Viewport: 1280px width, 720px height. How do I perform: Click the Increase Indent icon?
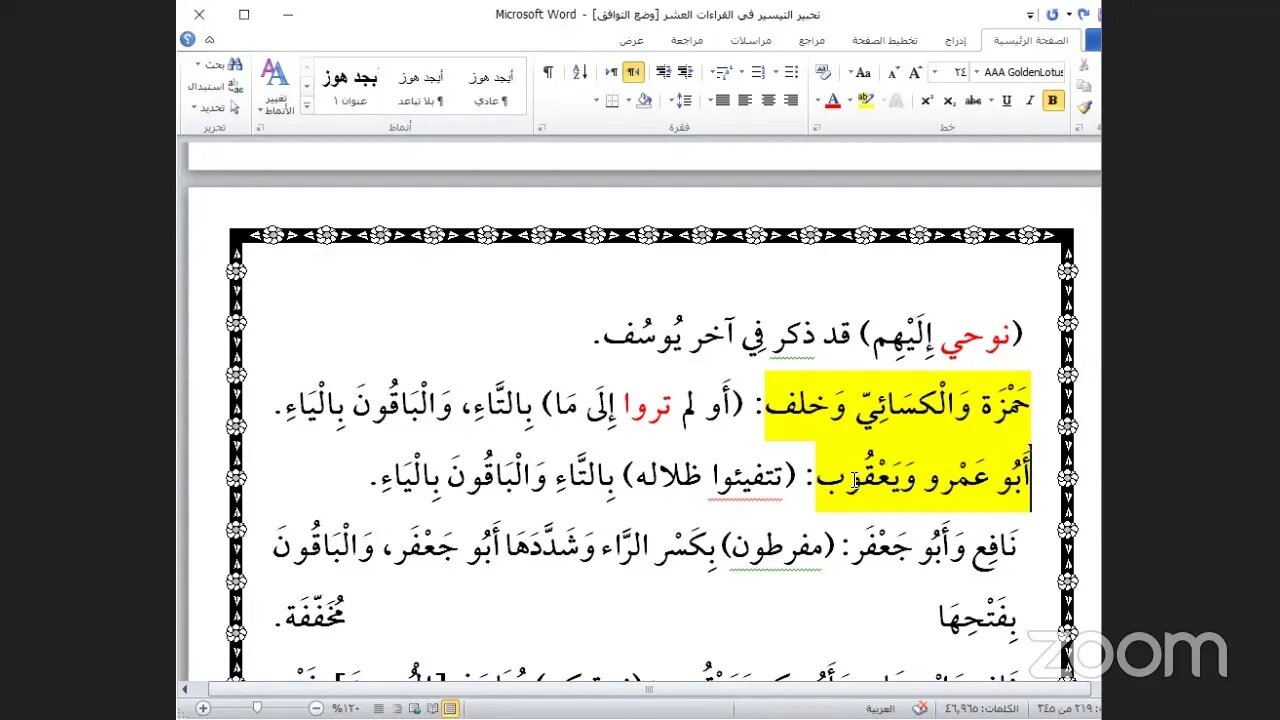[663, 72]
